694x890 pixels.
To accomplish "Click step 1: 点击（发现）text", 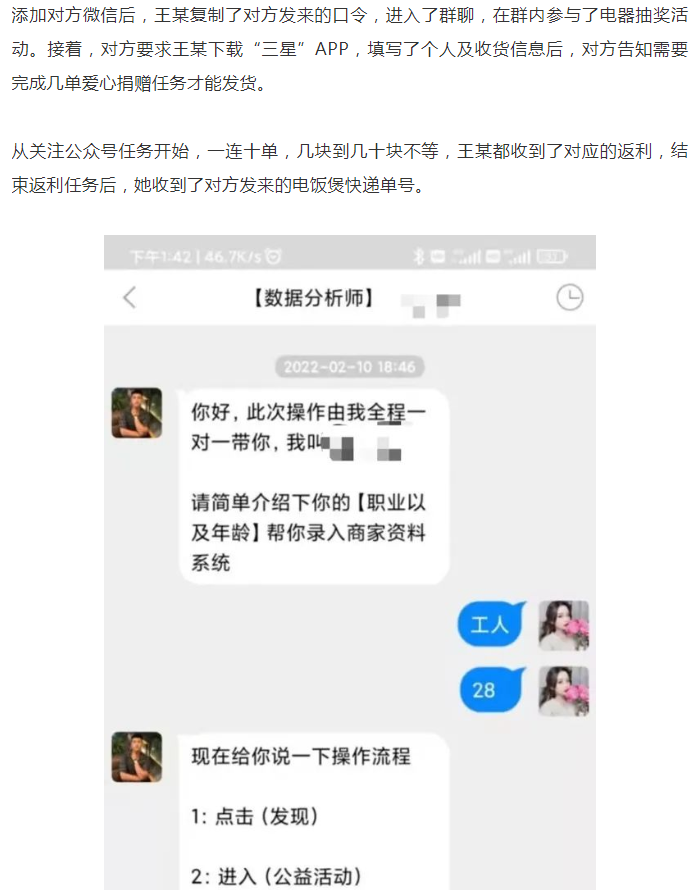I will 254,816.
